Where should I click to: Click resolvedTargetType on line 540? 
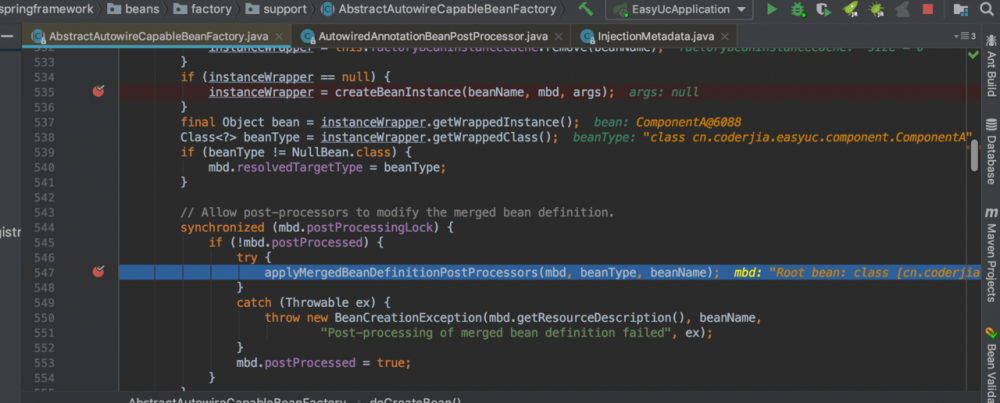[302, 167]
